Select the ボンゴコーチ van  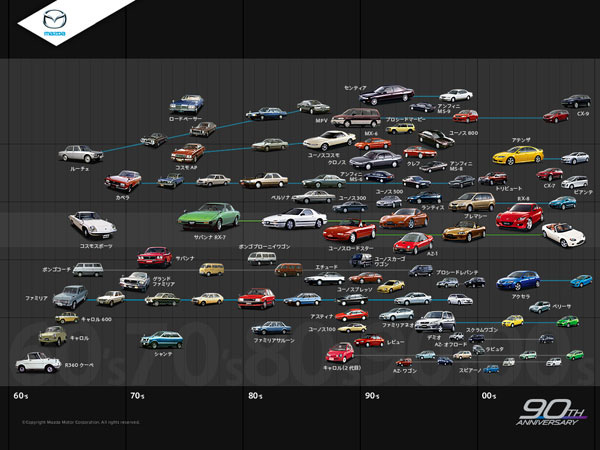(x=88, y=269)
